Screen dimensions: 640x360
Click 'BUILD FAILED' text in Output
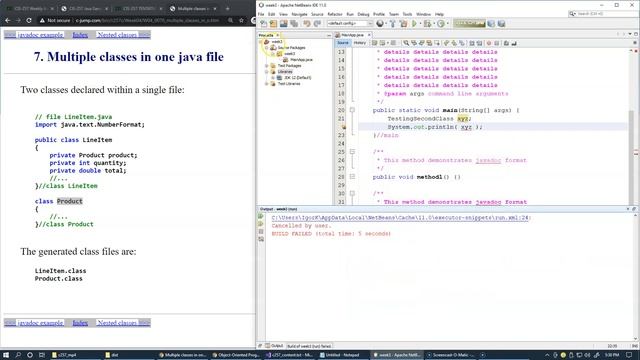point(291,234)
